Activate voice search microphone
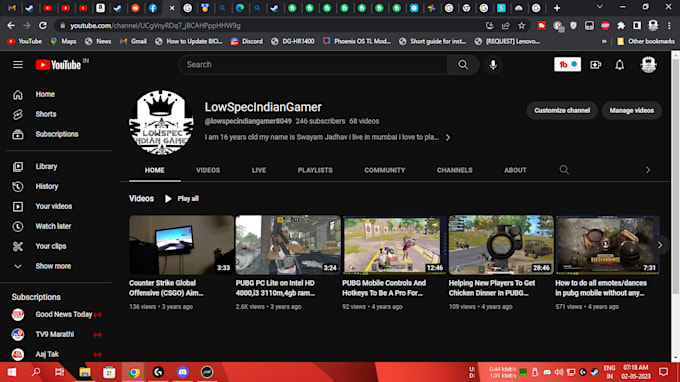 [493, 65]
